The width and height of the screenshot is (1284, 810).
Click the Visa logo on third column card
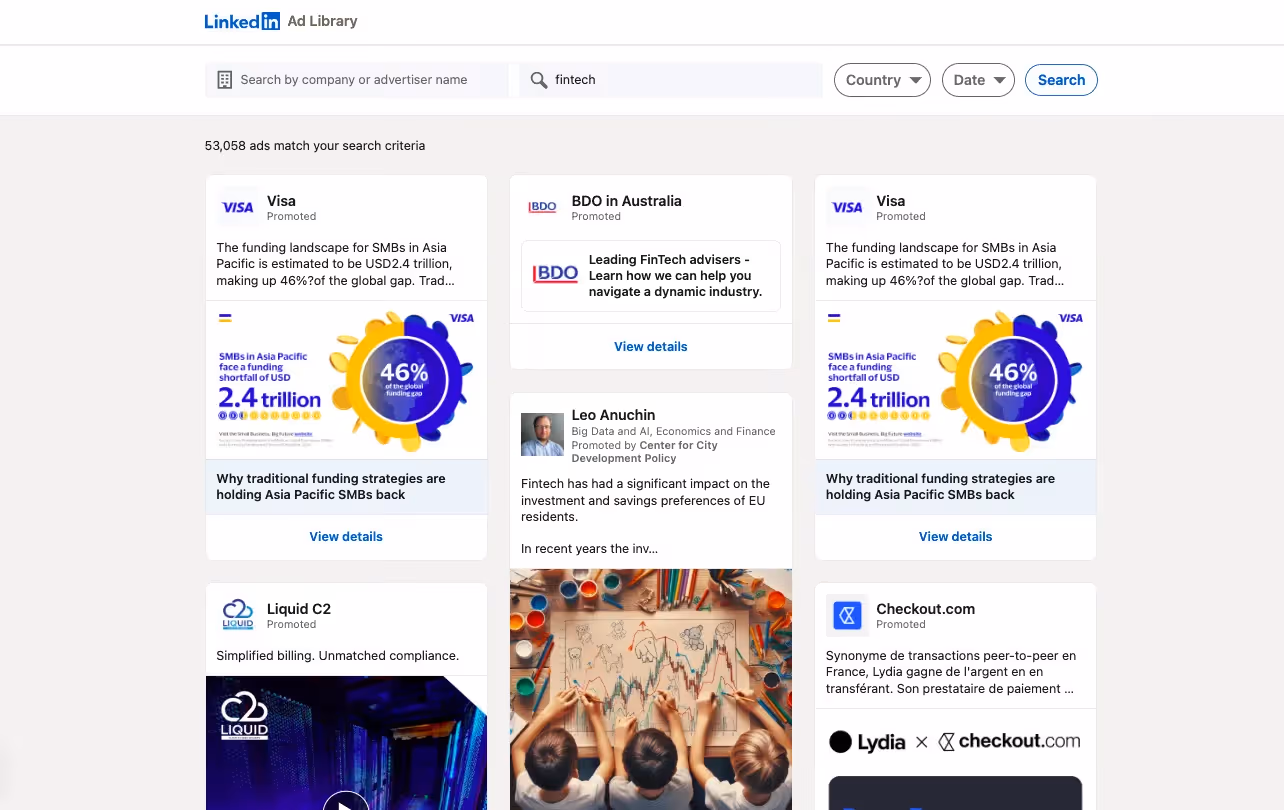pos(847,208)
